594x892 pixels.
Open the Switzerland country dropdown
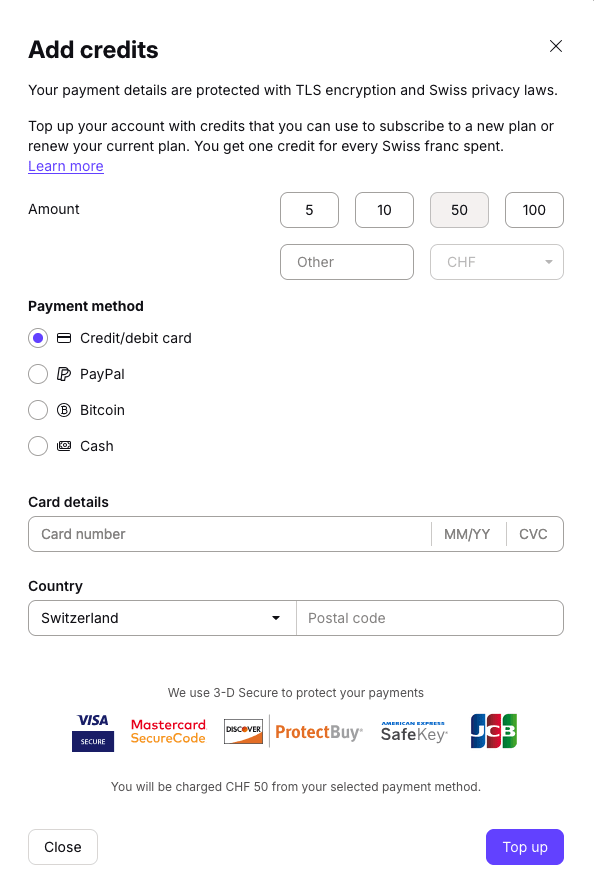[161, 618]
